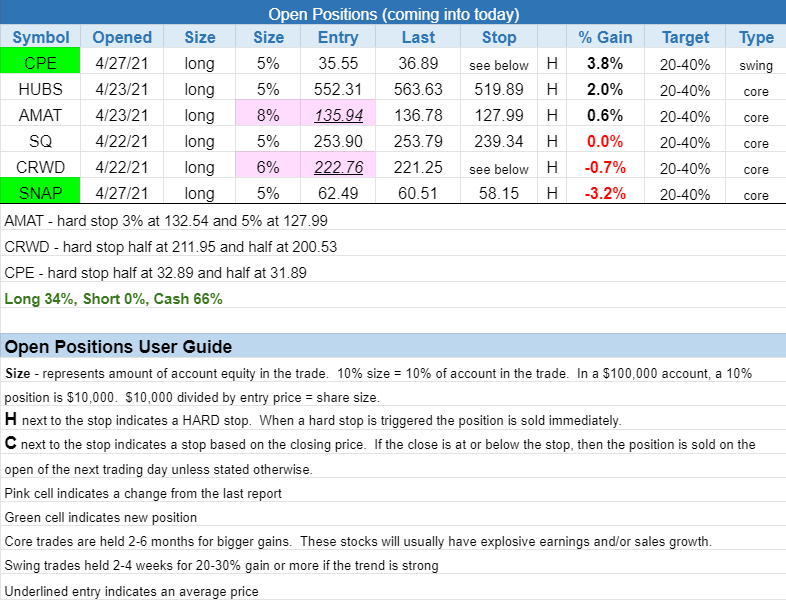Click the 3.8% gain value

coord(605,63)
